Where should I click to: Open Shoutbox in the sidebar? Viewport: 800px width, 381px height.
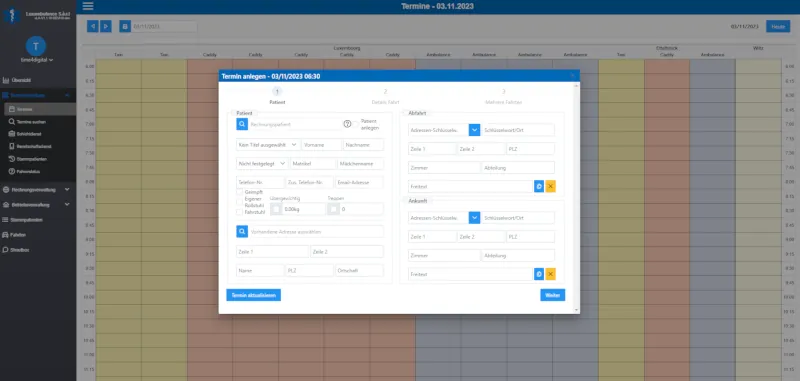(19, 250)
